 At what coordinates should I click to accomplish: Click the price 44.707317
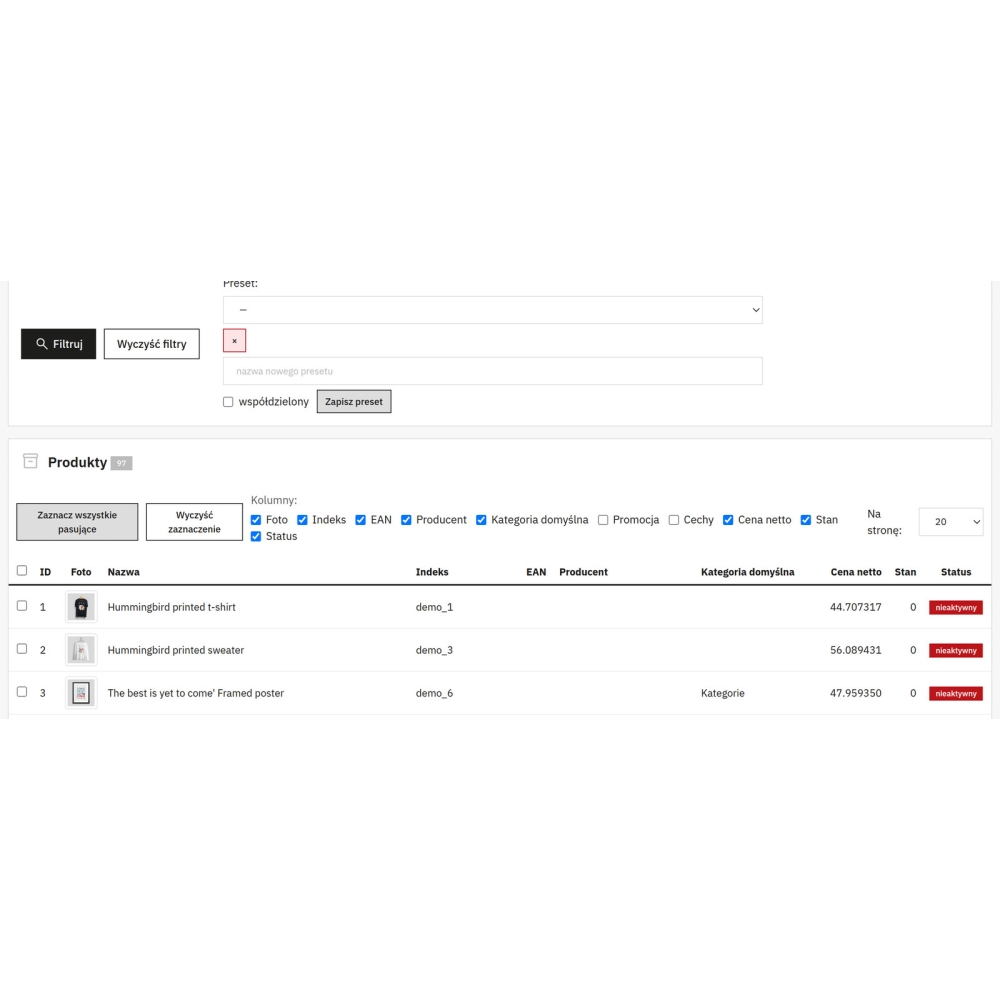856,607
